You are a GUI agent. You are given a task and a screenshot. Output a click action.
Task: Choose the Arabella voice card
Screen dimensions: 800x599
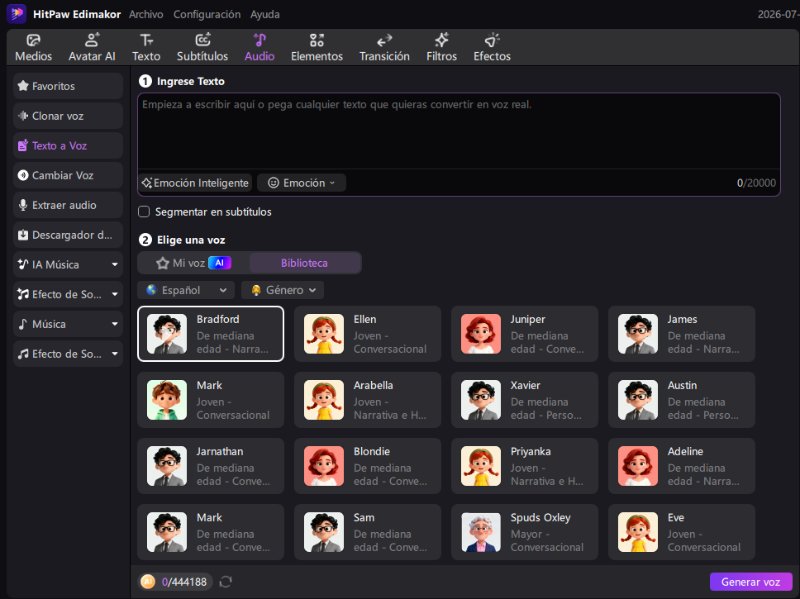click(x=367, y=400)
